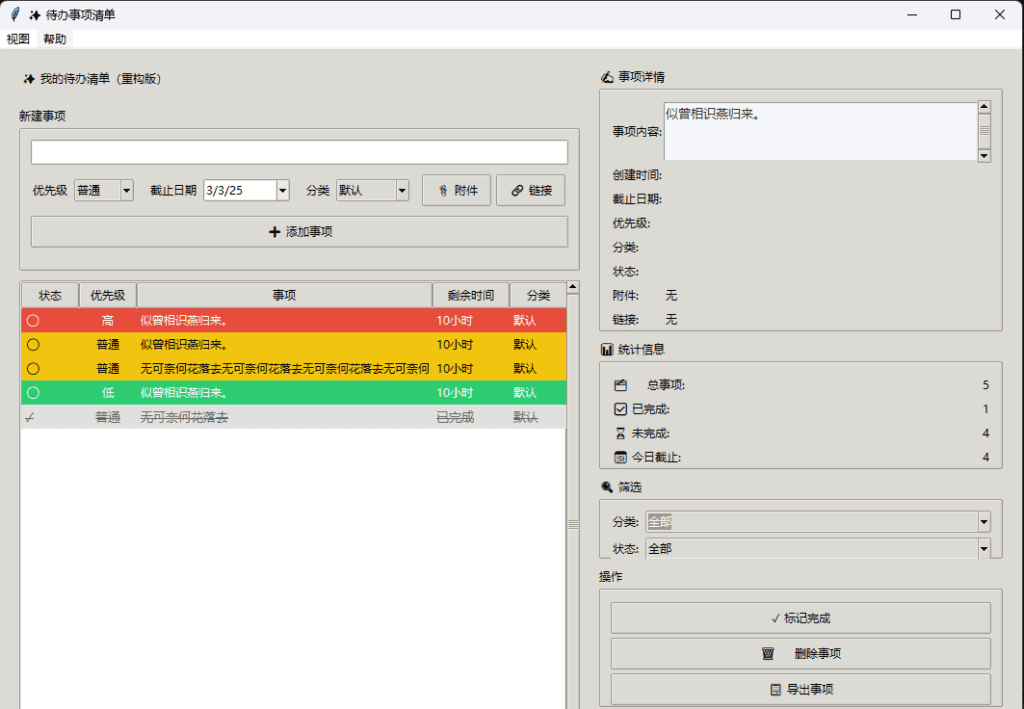
Task: Select the long 无可奈何花落去无可奈何花落去 item text
Action: coord(285,369)
